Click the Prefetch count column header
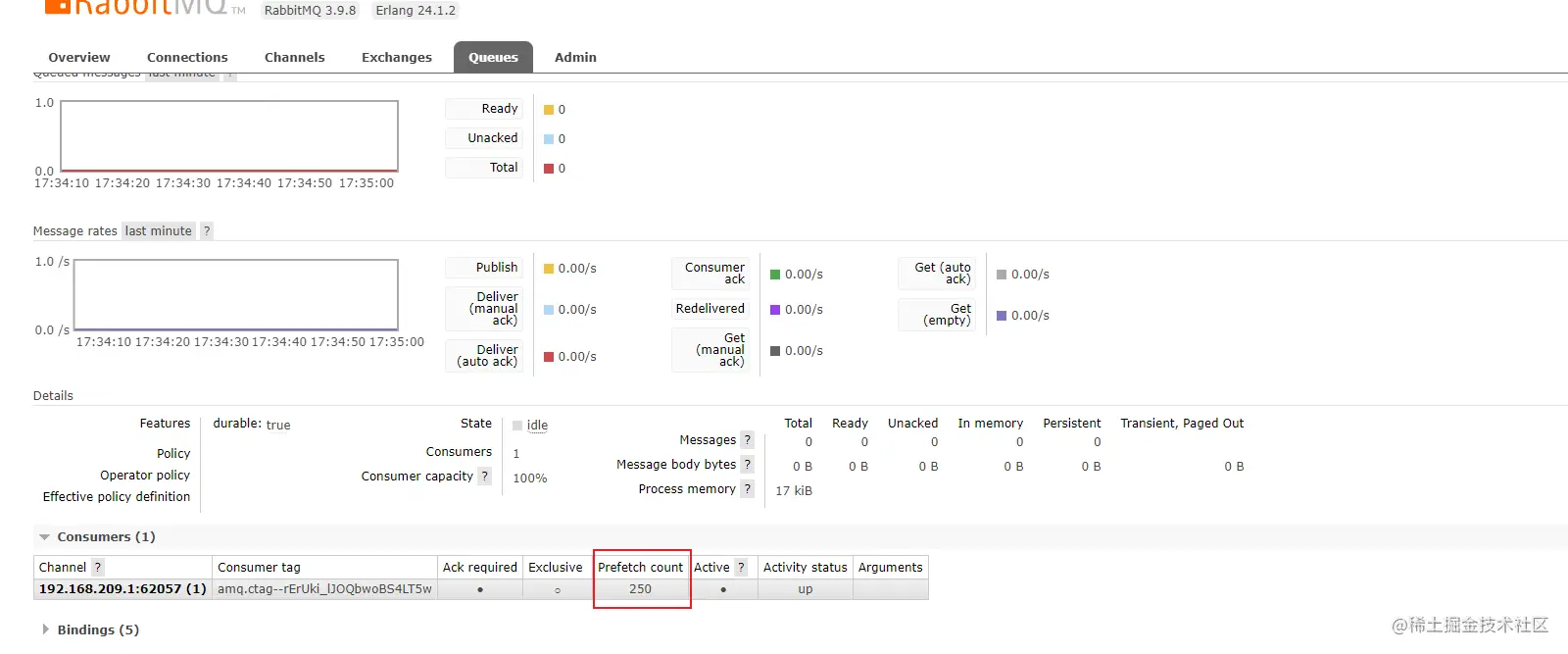 click(x=641, y=568)
